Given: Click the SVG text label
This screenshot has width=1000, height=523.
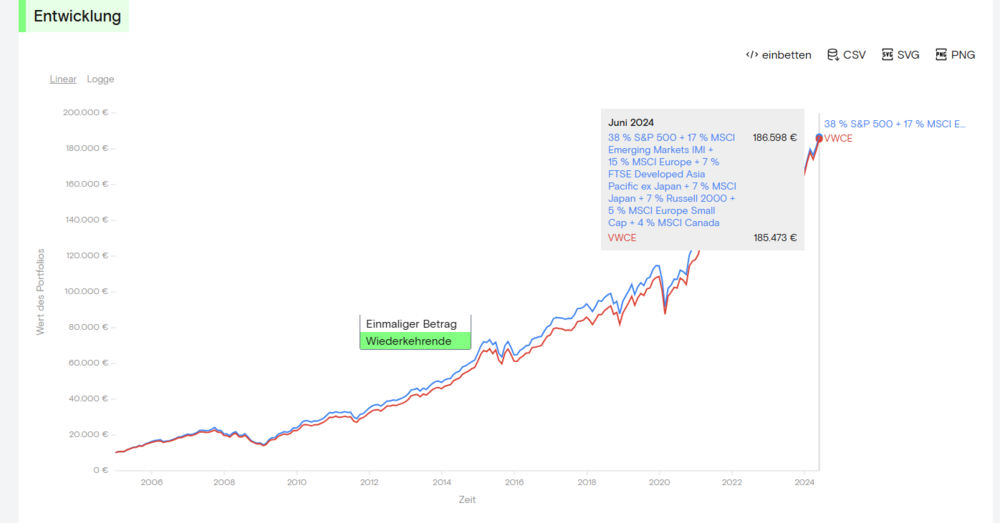Looking at the screenshot, I should 908,55.
